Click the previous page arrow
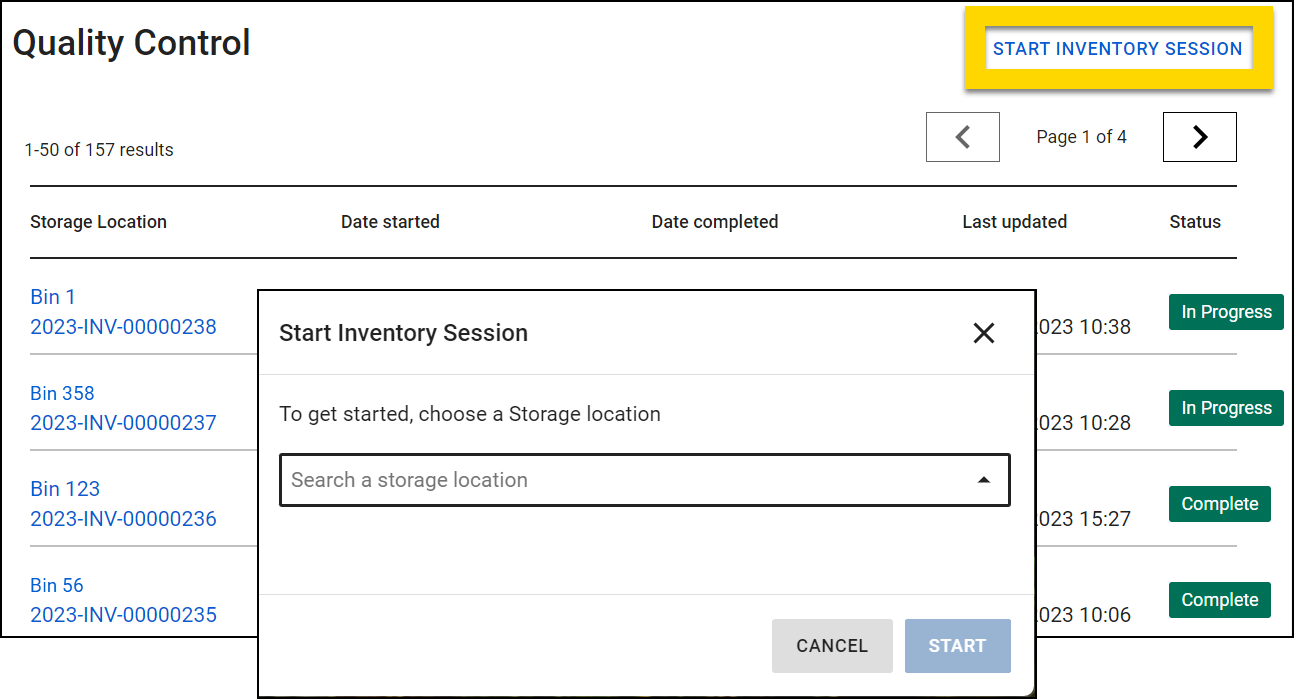 [x=962, y=136]
